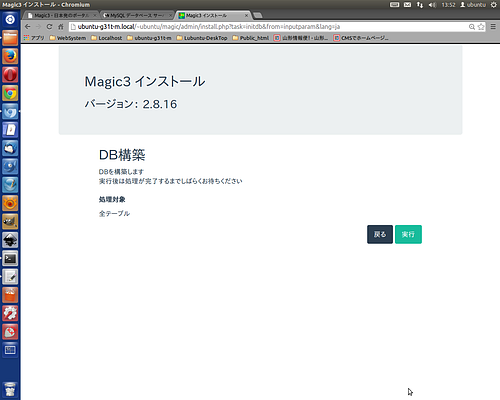Click the zoom magnifier in address bar
This screenshot has width=500, height=400.
pyautogui.click(x=472, y=27)
